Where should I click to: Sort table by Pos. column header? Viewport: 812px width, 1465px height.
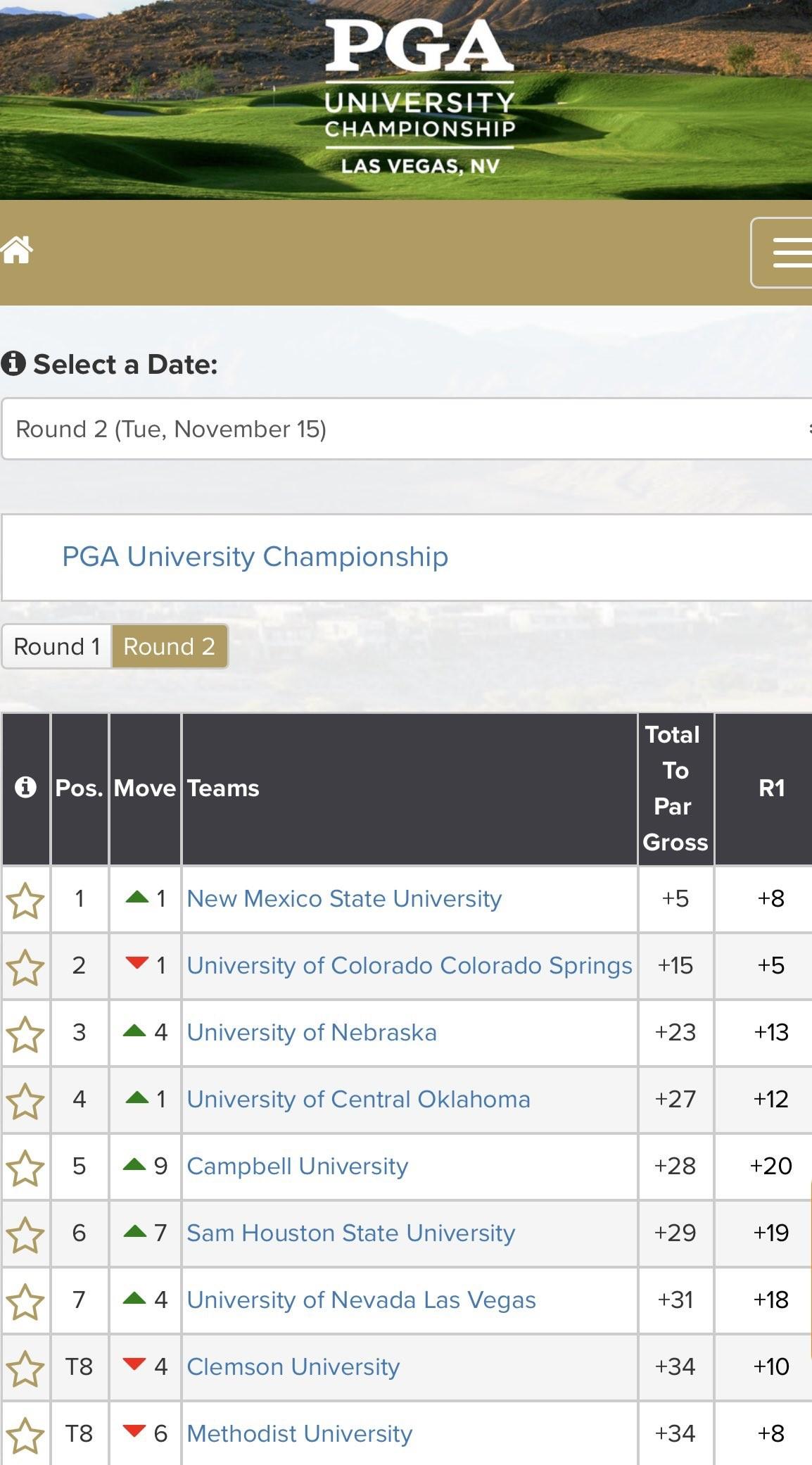tap(79, 788)
